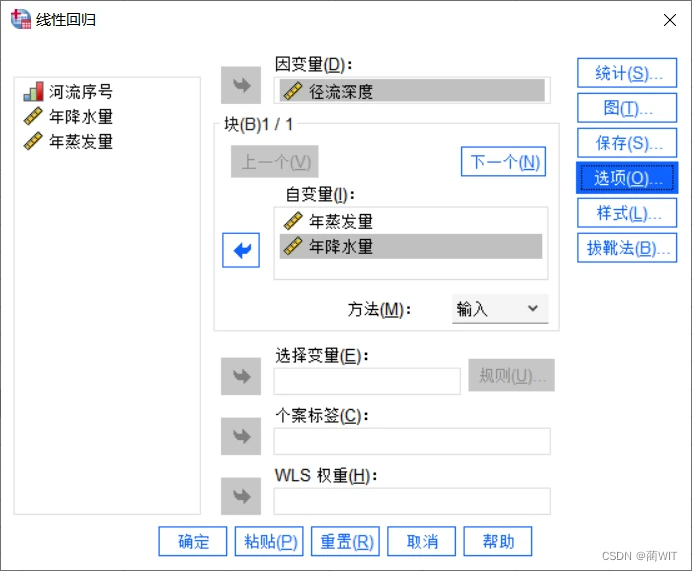
Task: Select 年蒸发量 in the 自变量 box
Action: point(410,221)
